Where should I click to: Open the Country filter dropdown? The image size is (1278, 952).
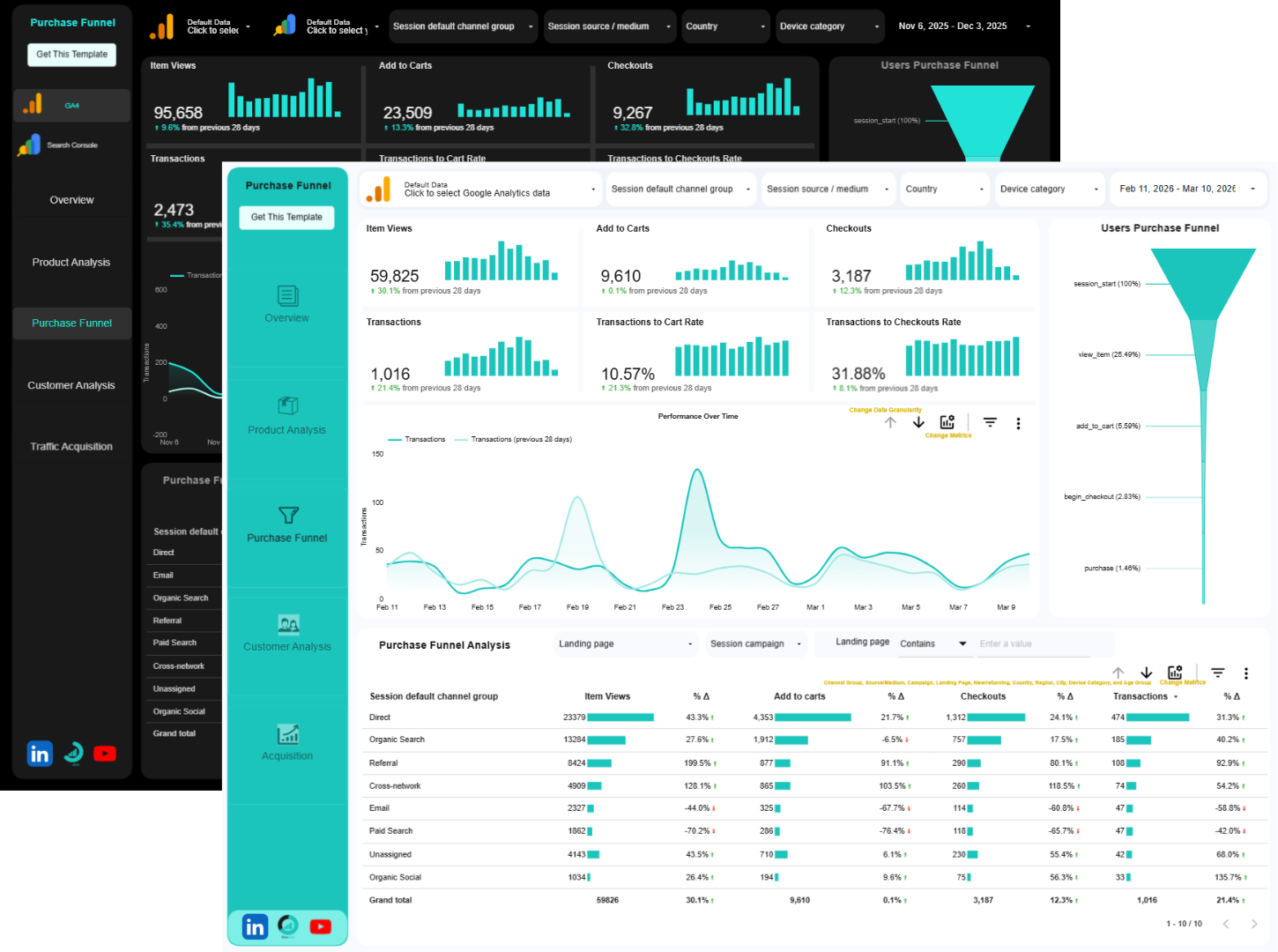[x=944, y=189]
